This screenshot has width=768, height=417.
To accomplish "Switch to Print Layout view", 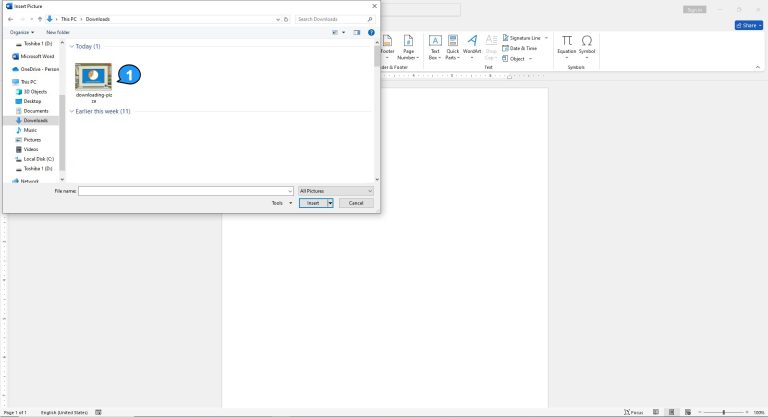I will point(672,412).
